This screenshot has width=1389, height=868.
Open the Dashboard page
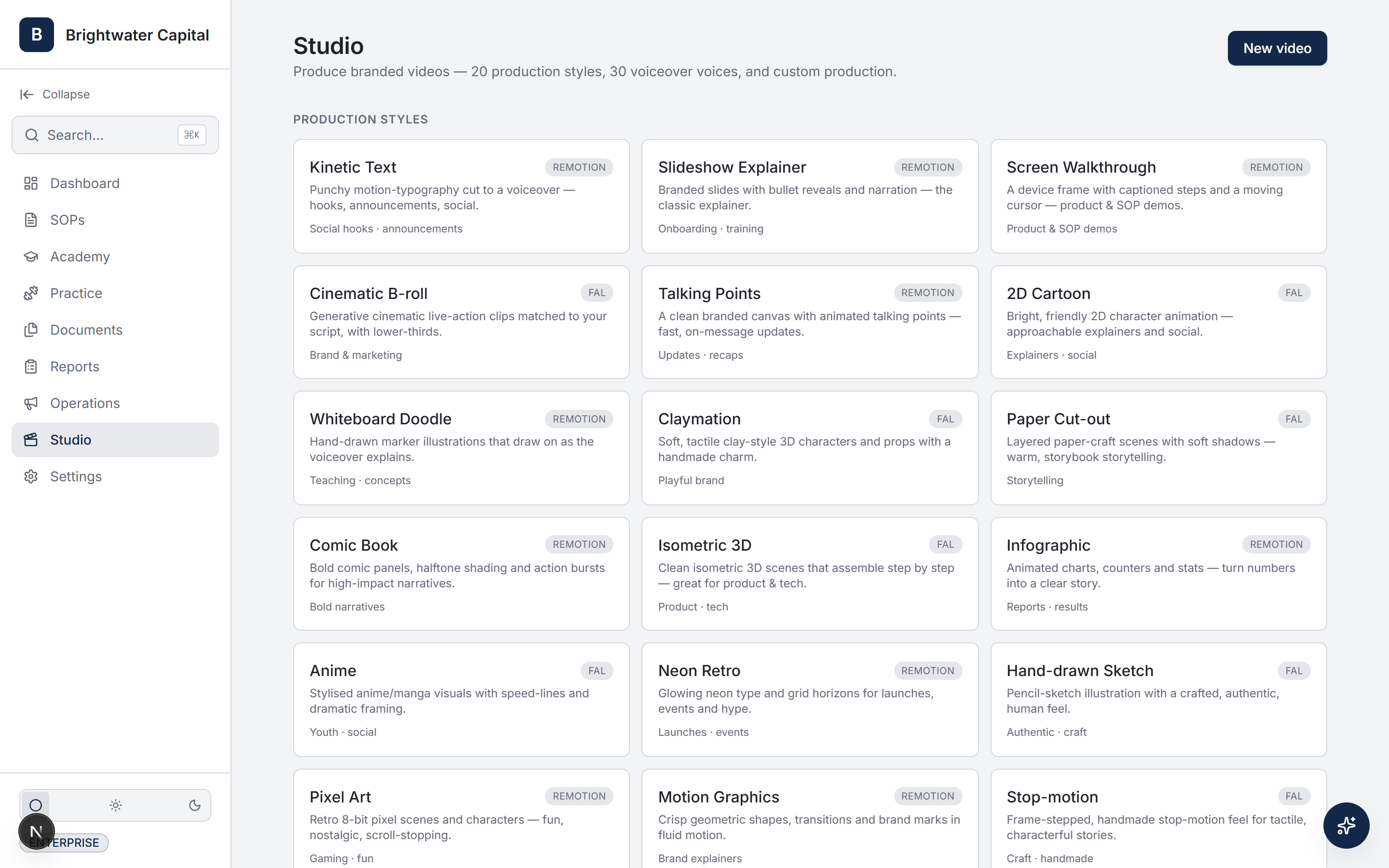coord(115,183)
